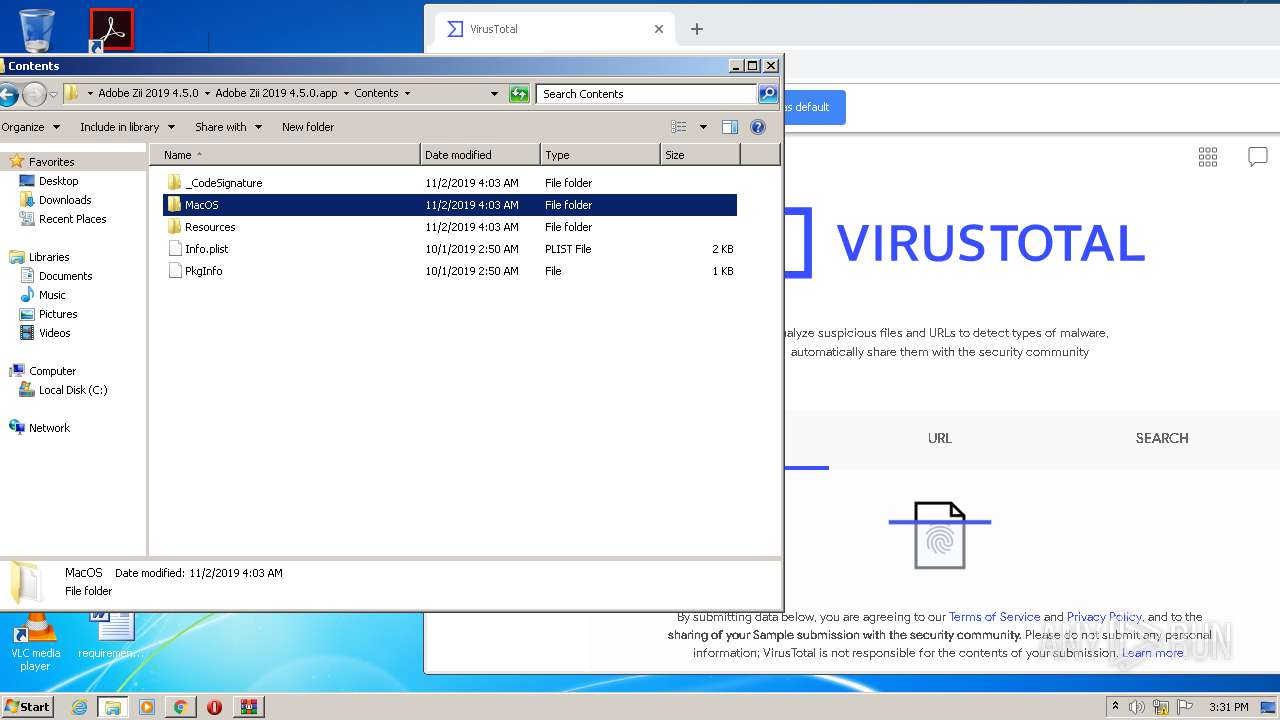Viewport: 1280px width, 720px height.
Task: Click the change view icon
Action: [x=679, y=127]
